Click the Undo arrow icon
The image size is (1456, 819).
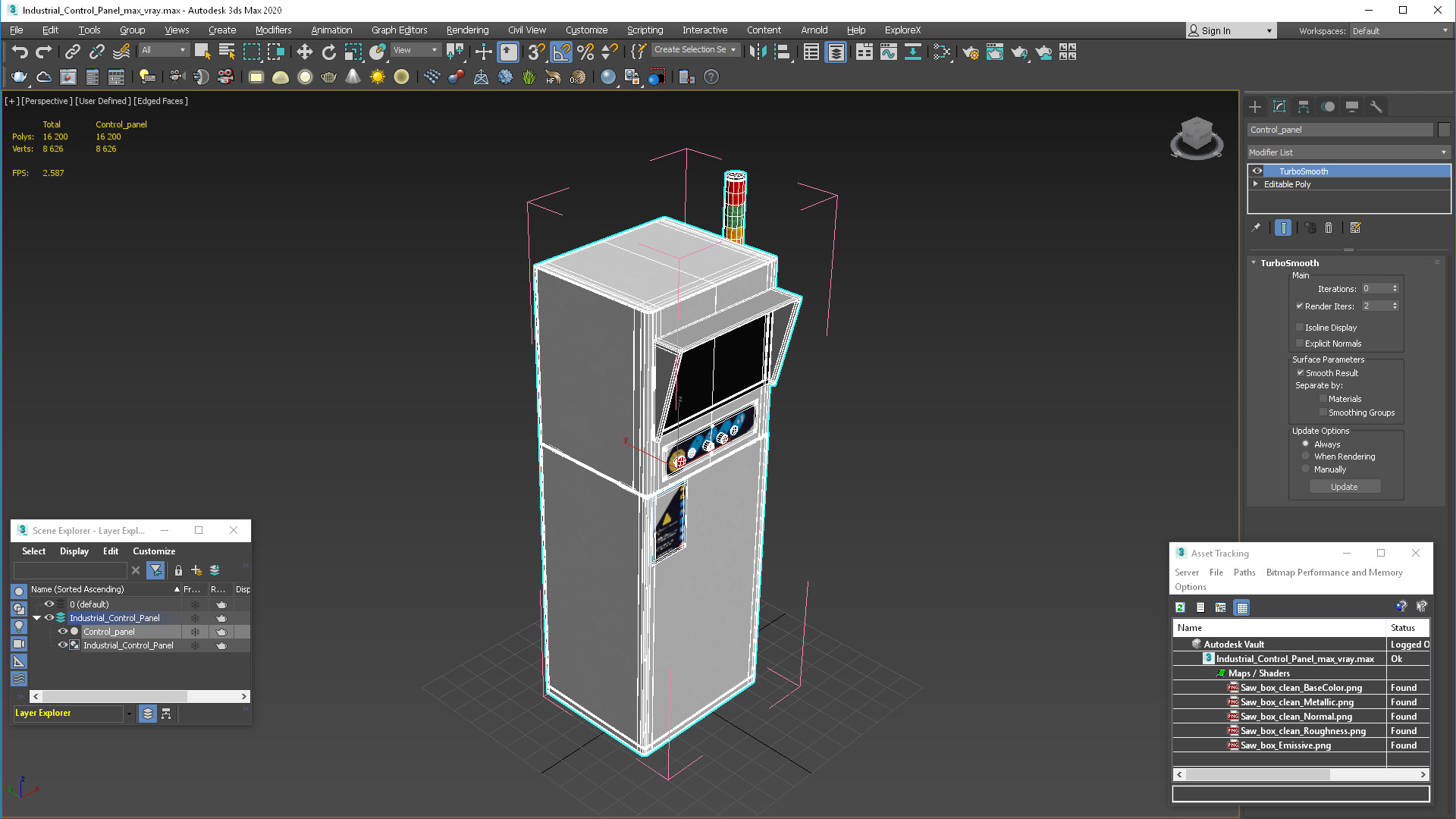tap(20, 52)
